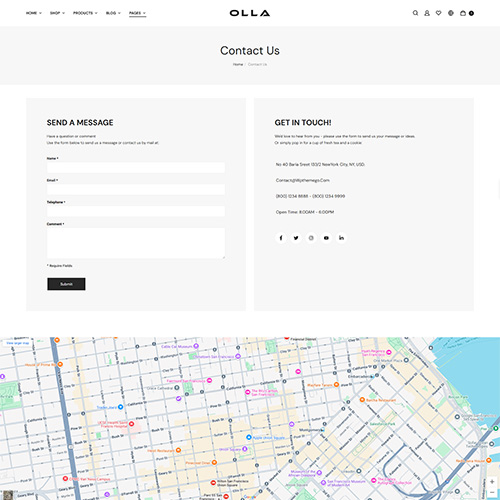Image resolution: width=500 pixels, height=500 pixels.
Task: Select San Francisco Museum of Modern Art pin
Action: tap(323, 482)
